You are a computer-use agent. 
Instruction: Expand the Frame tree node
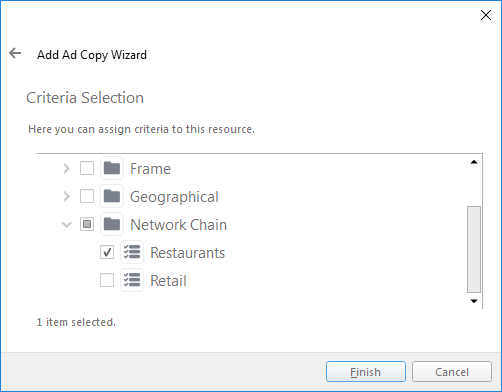pyautogui.click(x=66, y=168)
